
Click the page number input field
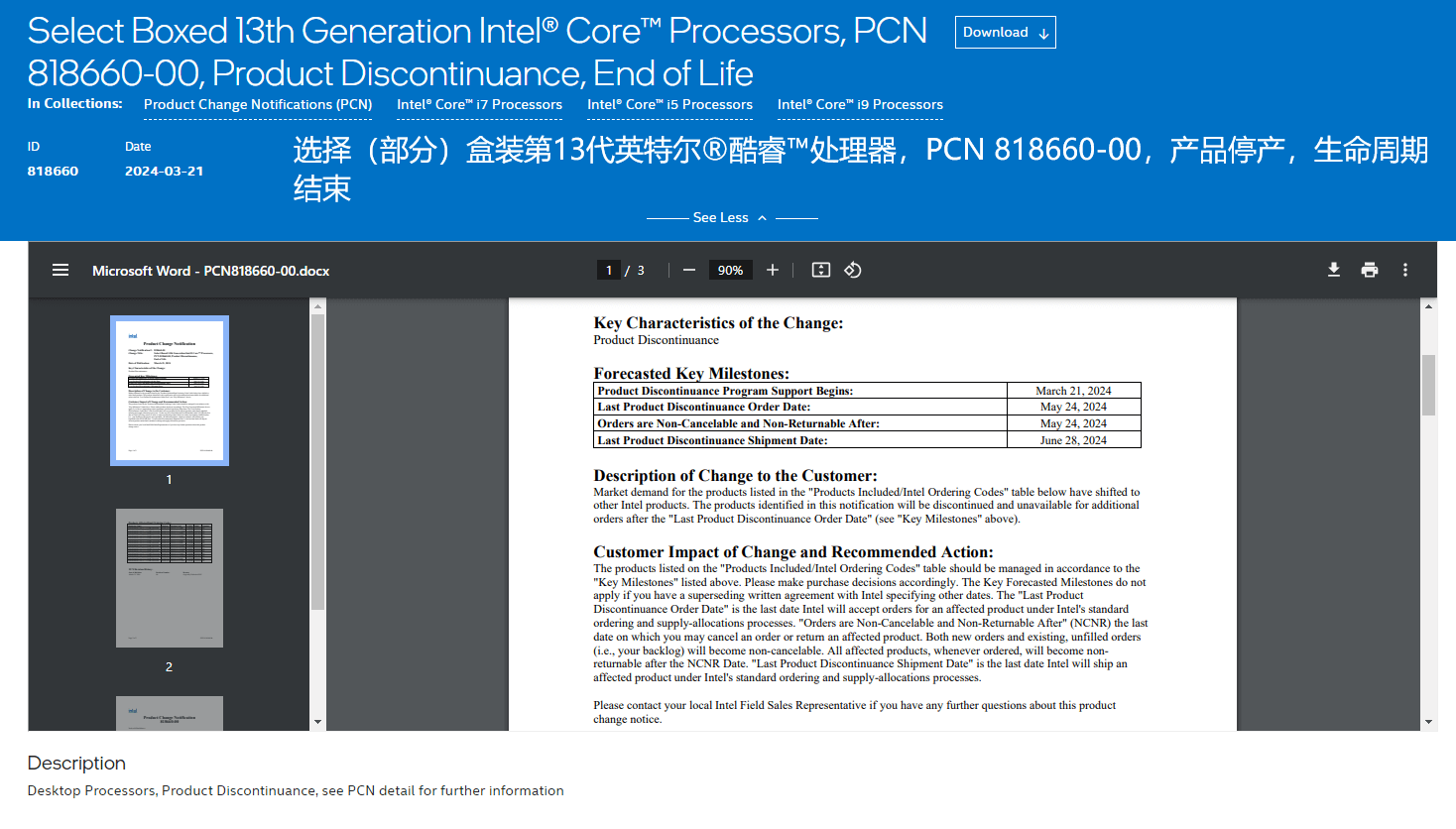pos(609,270)
